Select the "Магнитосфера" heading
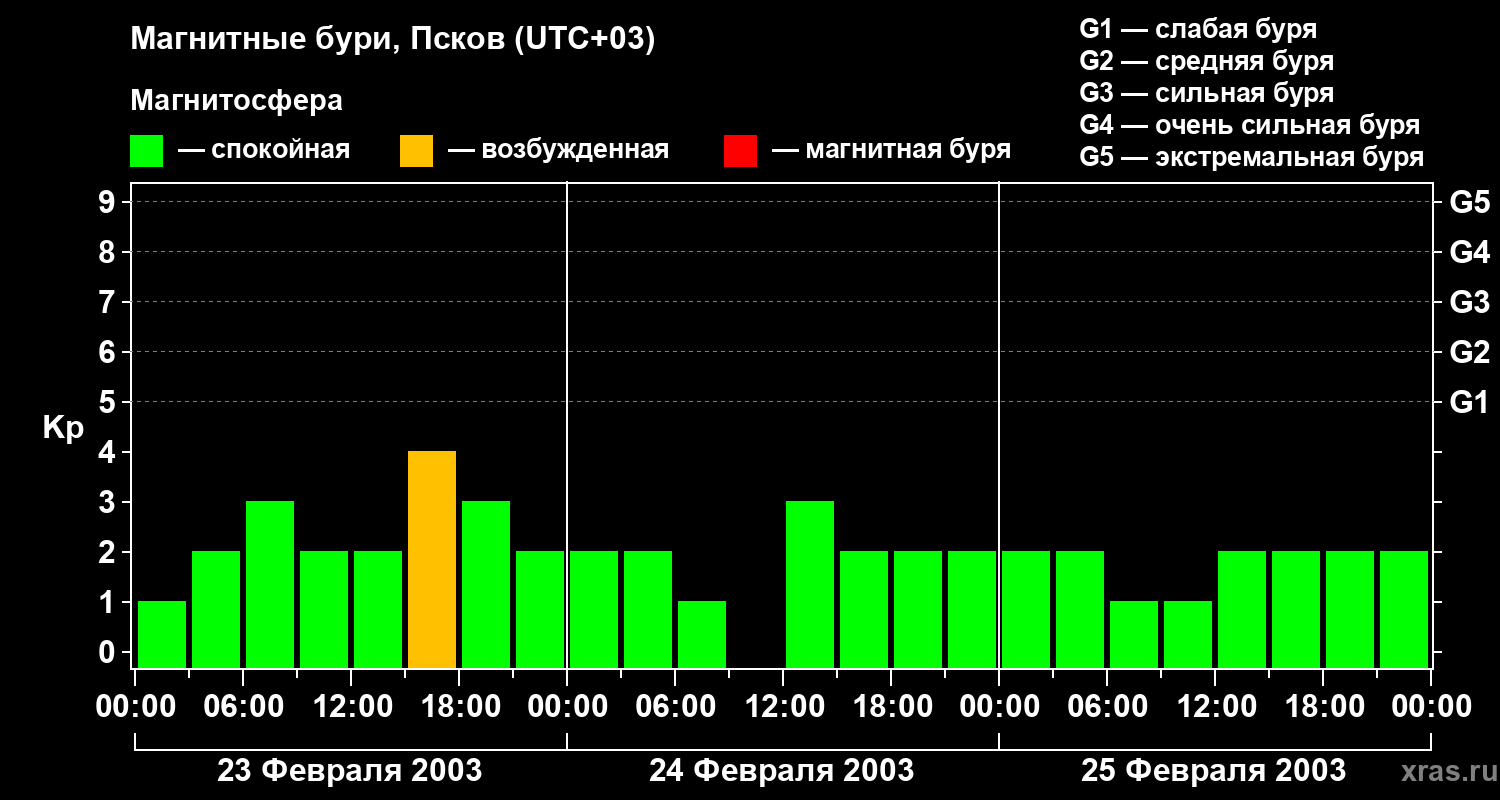Image resolution: width=1500 pixels, height=800 pixels. tap(236, 101)
